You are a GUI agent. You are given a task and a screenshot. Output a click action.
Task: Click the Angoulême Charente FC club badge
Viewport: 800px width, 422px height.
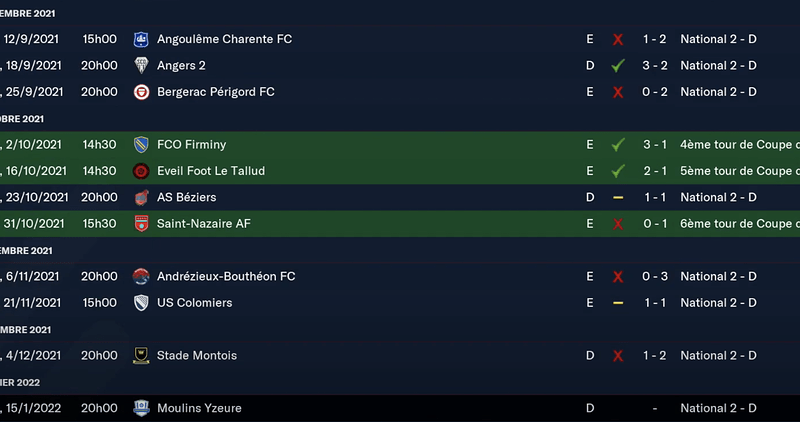[141, 39]
